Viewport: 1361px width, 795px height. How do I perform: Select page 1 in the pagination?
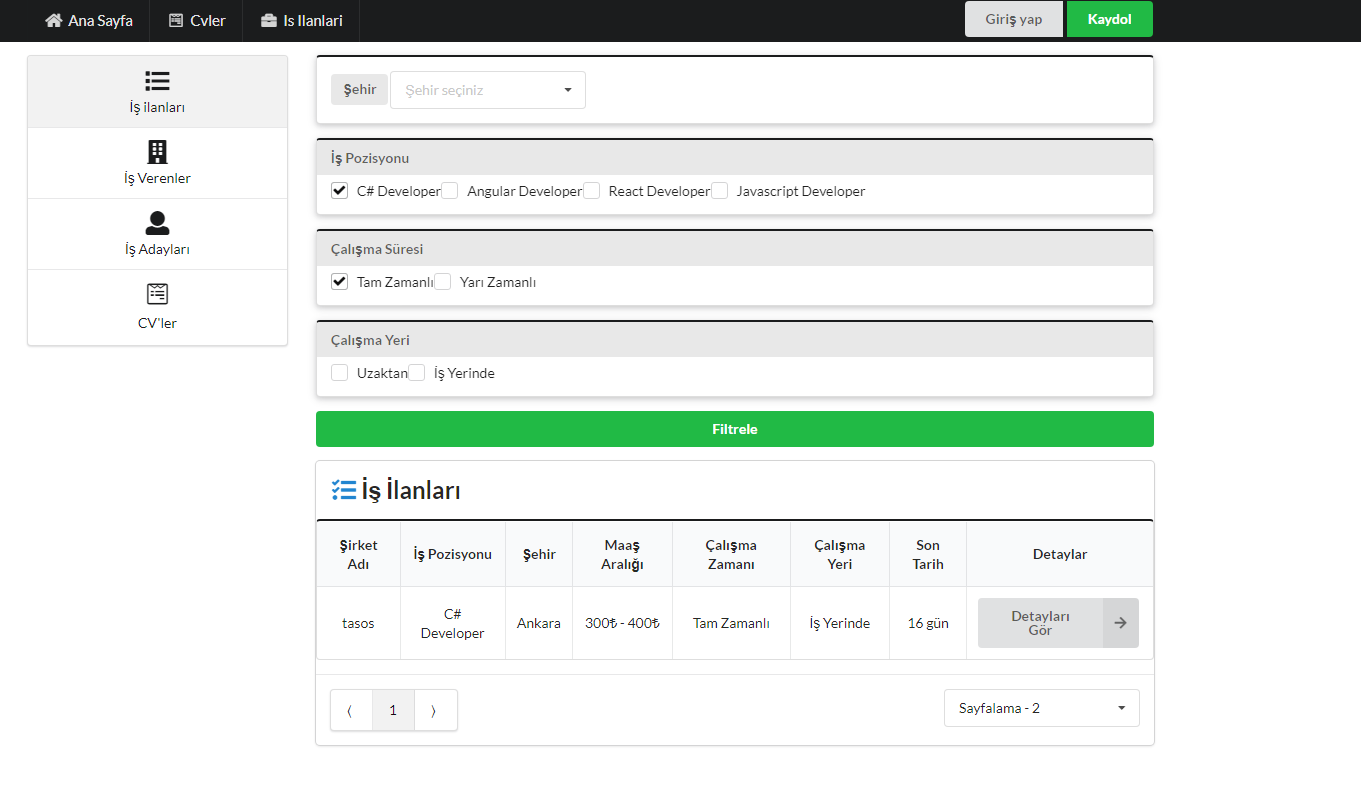[393, 710]
